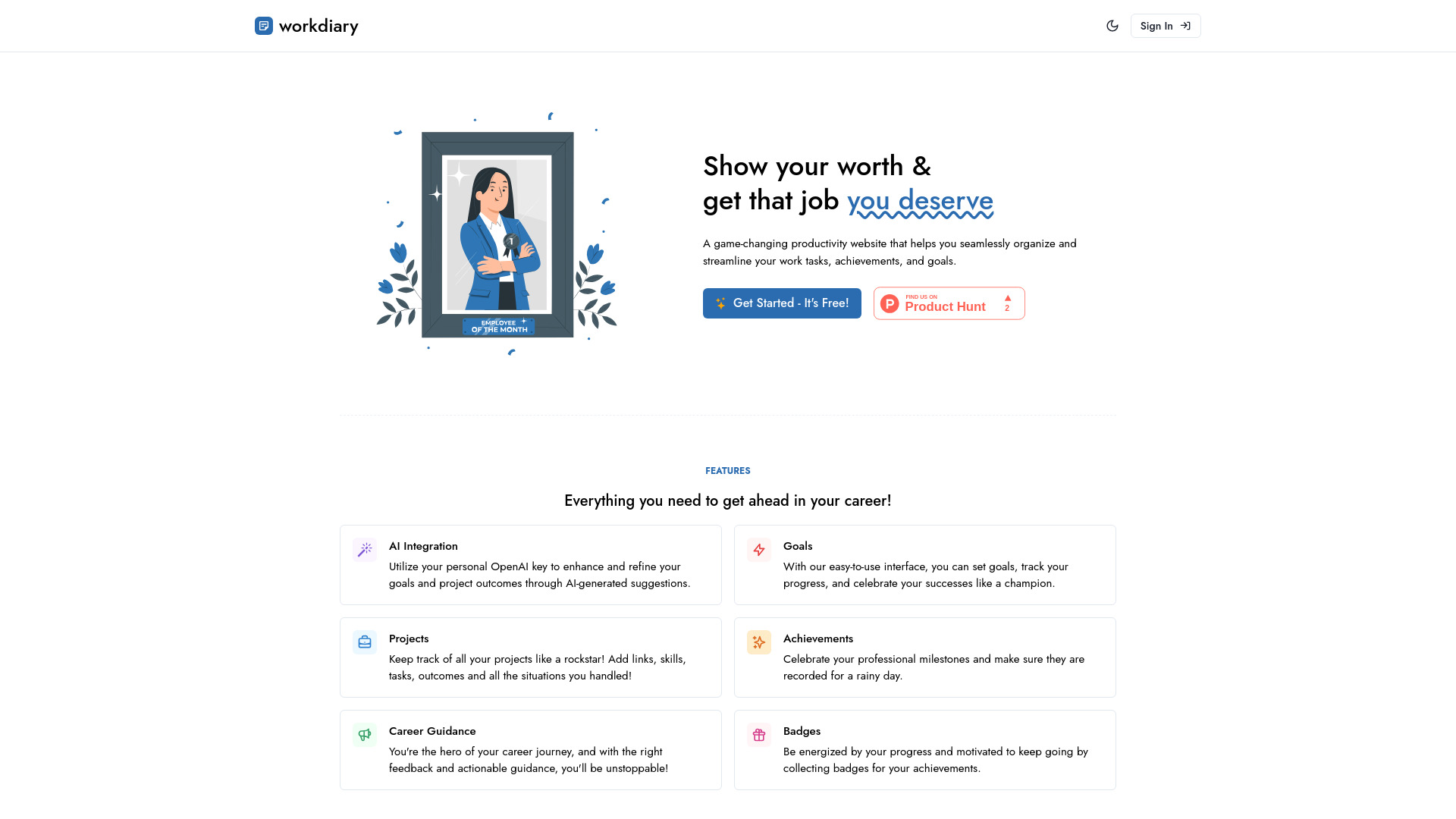1456x819 pixels.
Task: Click Get Started - It's Free! button
Action: 782,303
